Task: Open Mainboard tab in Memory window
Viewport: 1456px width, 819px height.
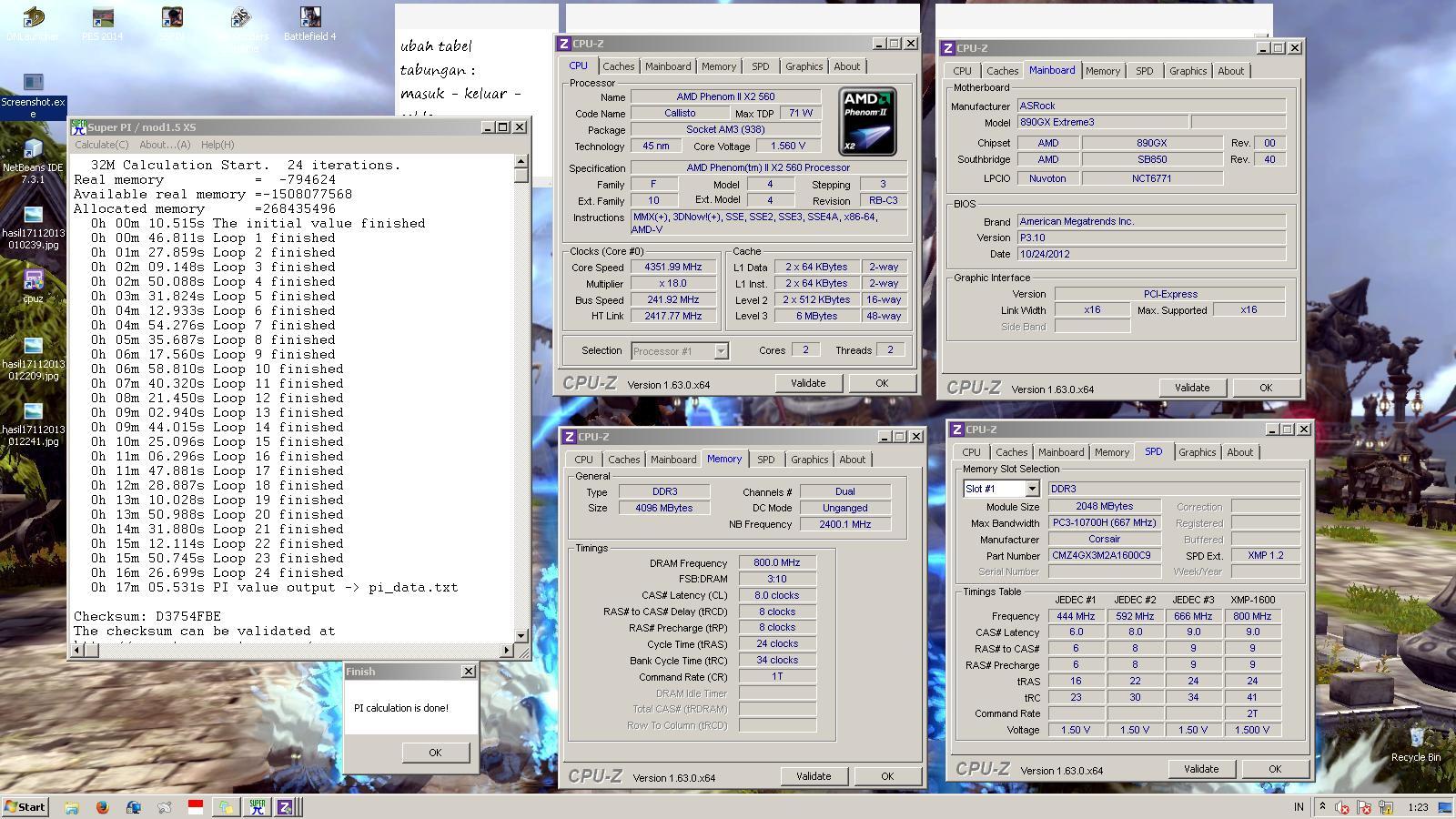Action: coord(673,460)
